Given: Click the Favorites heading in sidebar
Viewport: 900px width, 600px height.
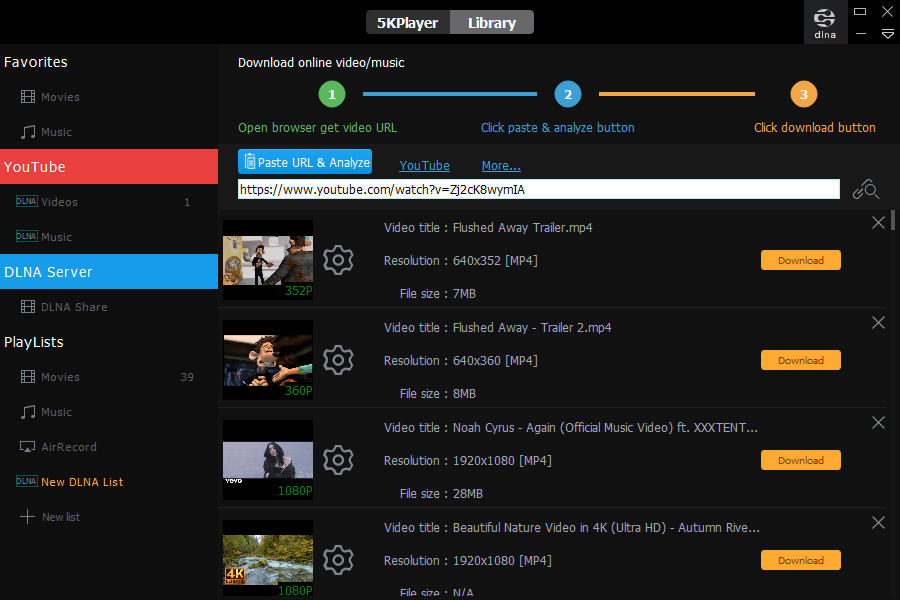Looking at the screenshot, I should click(36, 62).
